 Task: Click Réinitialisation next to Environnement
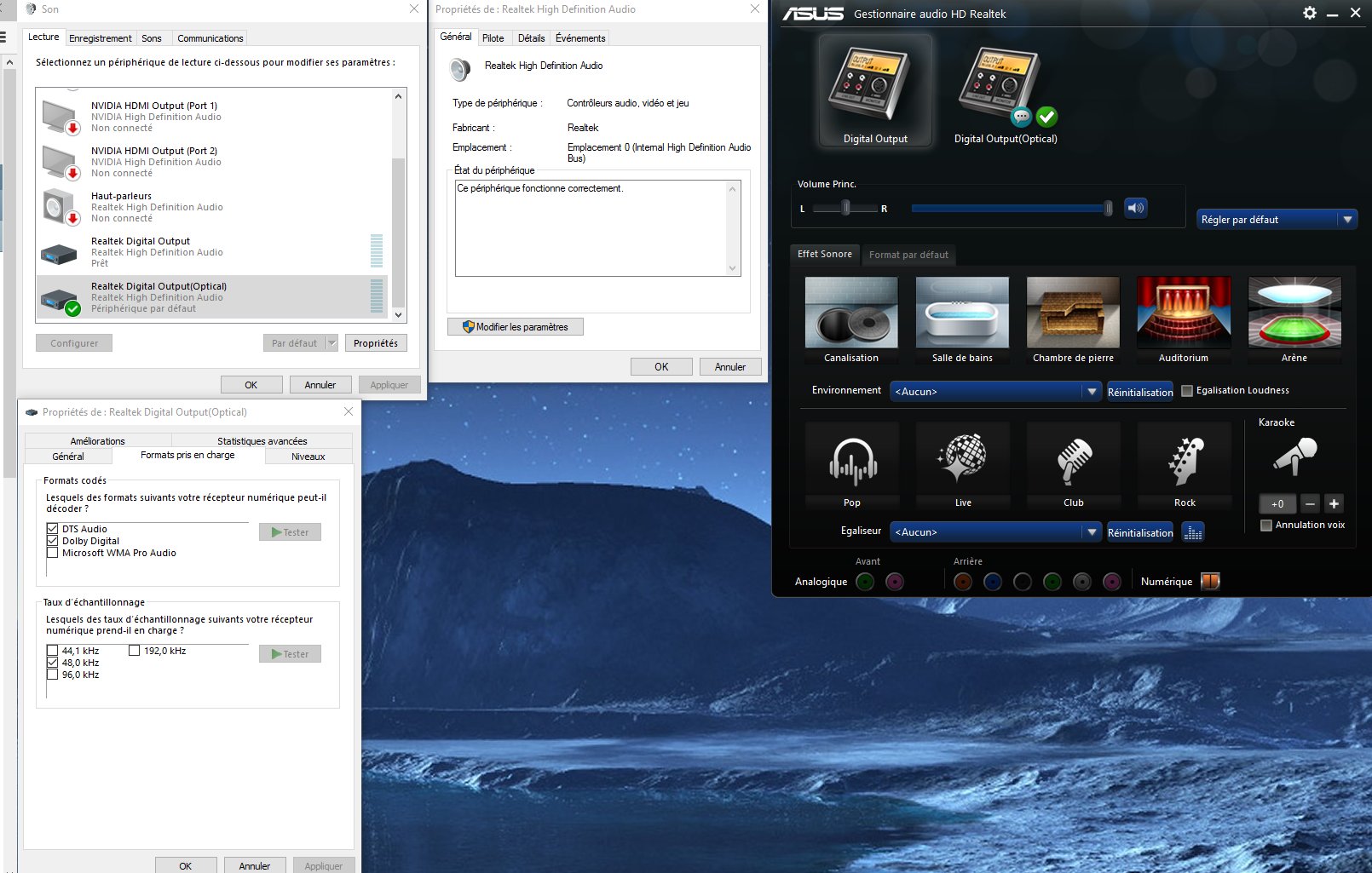click(1140, 392)
